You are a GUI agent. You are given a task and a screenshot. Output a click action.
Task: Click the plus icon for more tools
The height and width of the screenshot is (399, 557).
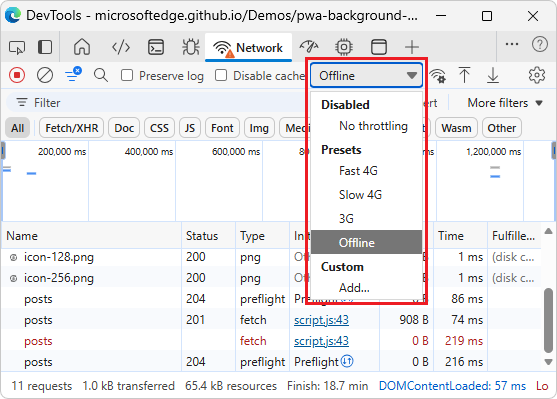(x=412, y=47)
